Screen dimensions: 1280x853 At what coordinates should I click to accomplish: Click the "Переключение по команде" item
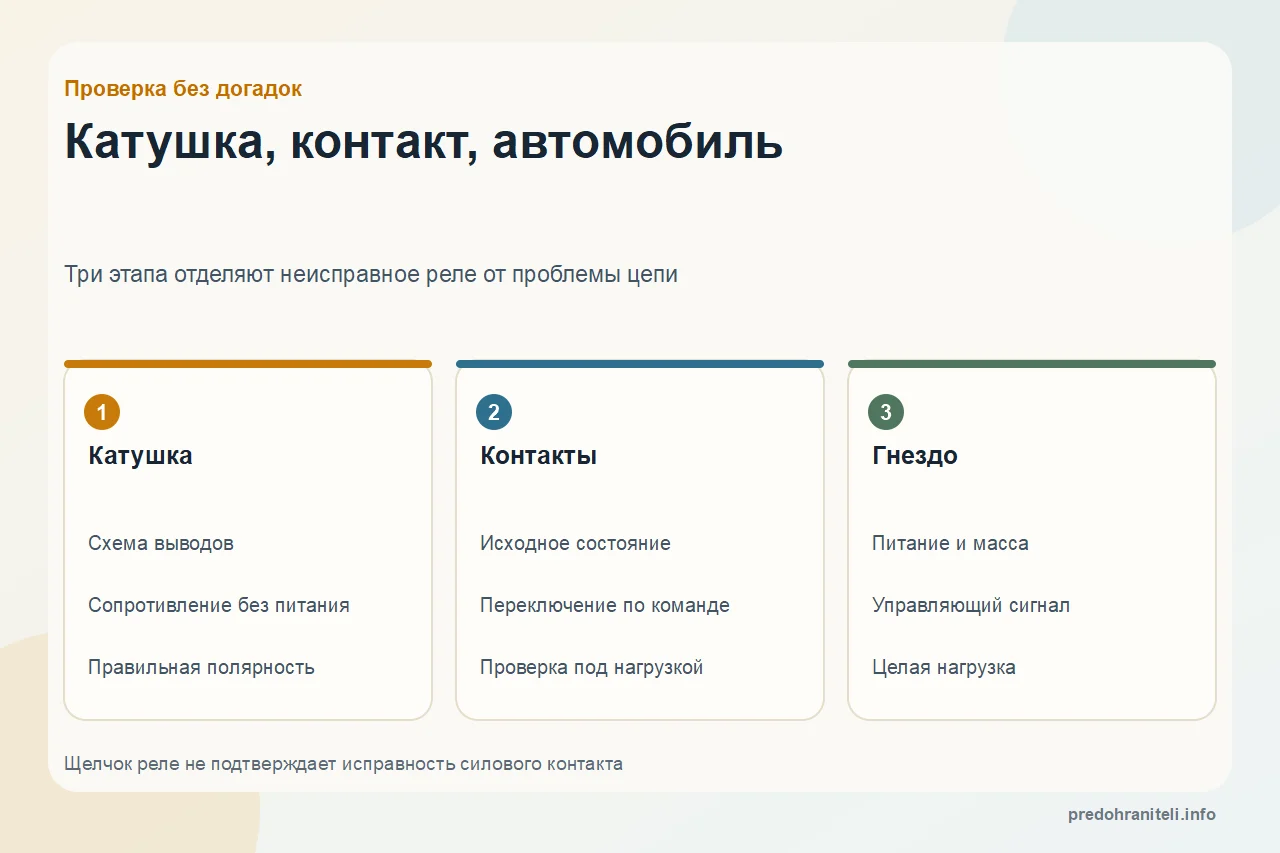pos(605,605)
